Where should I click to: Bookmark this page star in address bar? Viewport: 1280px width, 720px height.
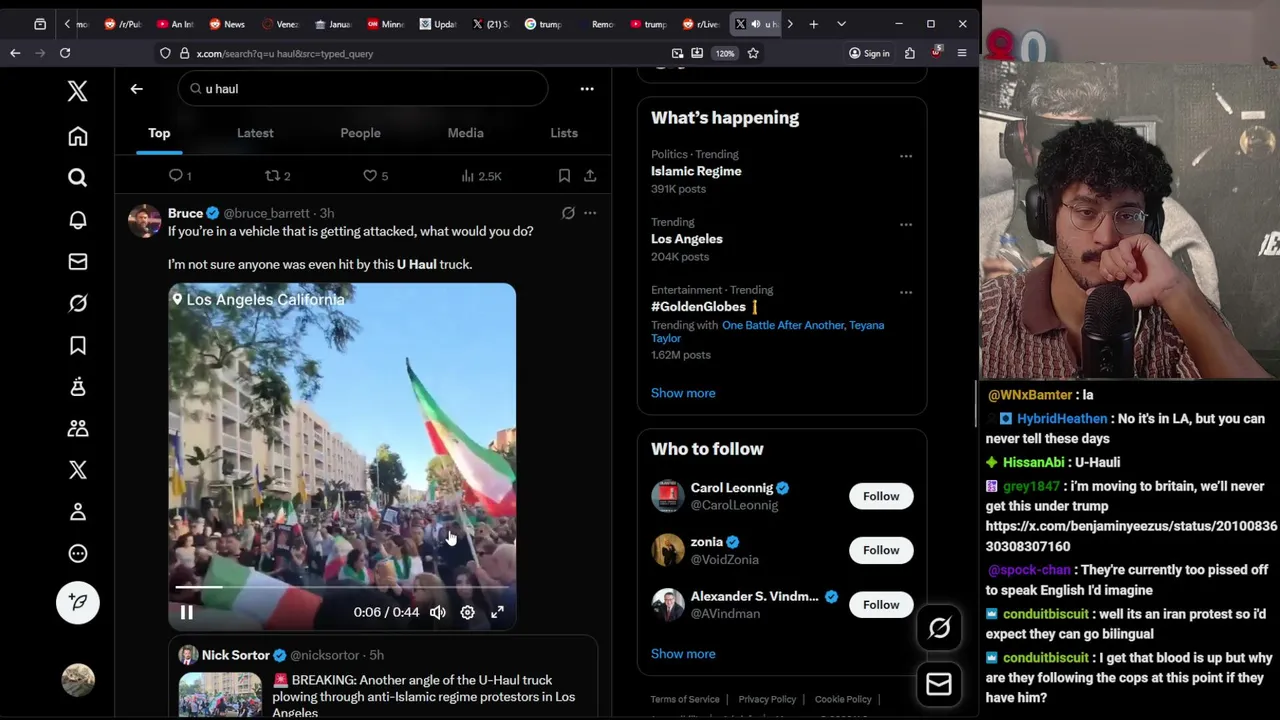tap(753, 53)
